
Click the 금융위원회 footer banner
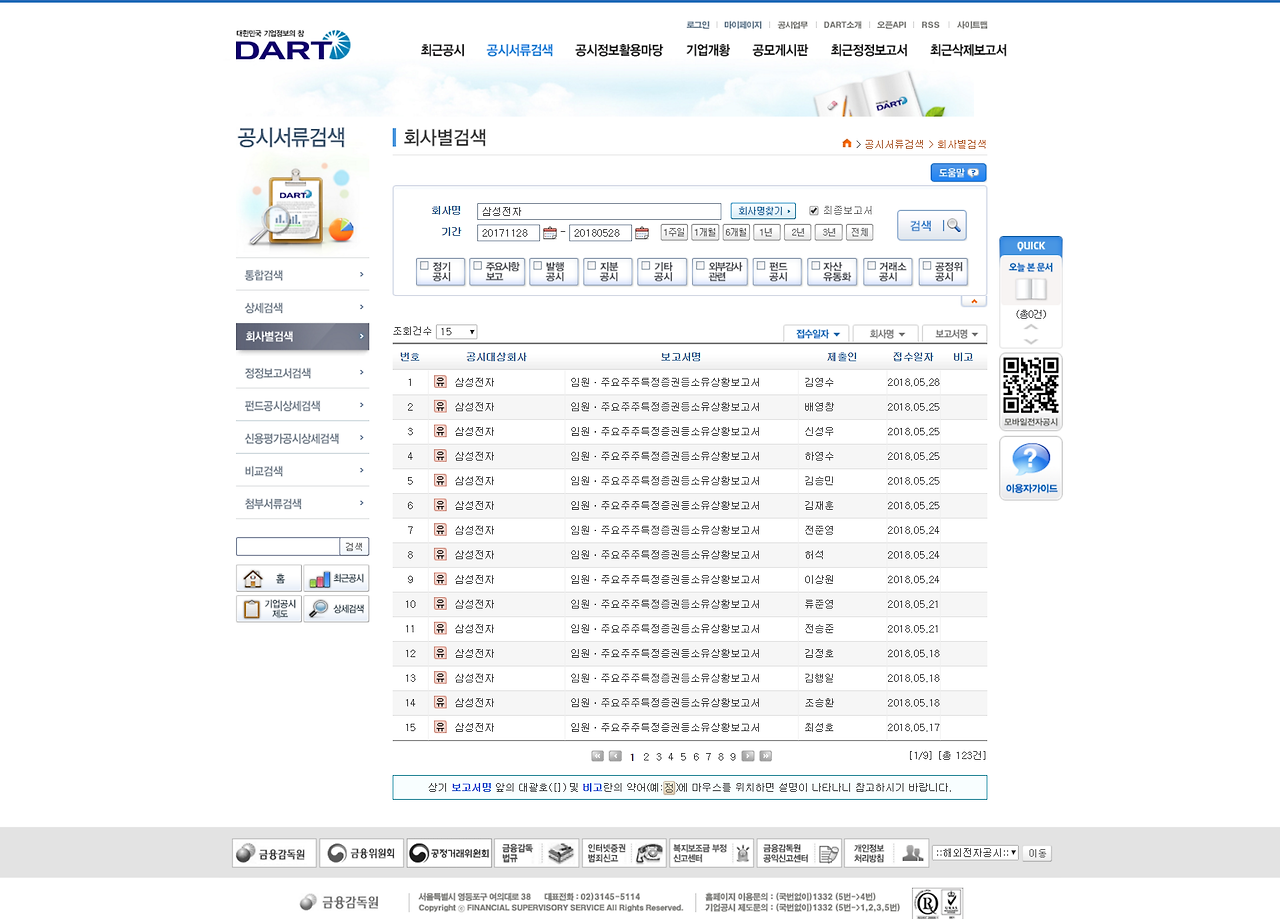click(361, 853)
